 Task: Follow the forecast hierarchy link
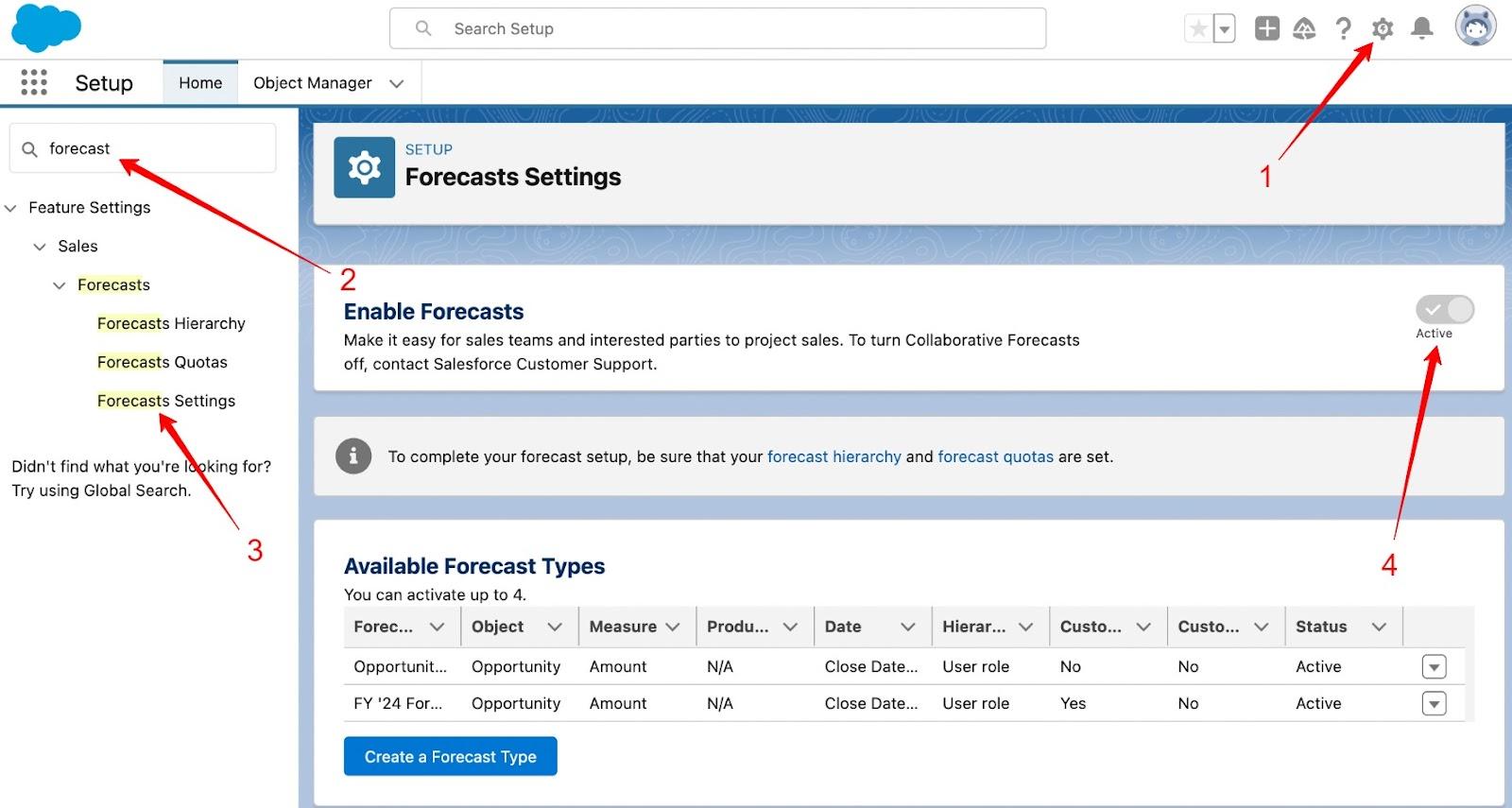(834, 456)
